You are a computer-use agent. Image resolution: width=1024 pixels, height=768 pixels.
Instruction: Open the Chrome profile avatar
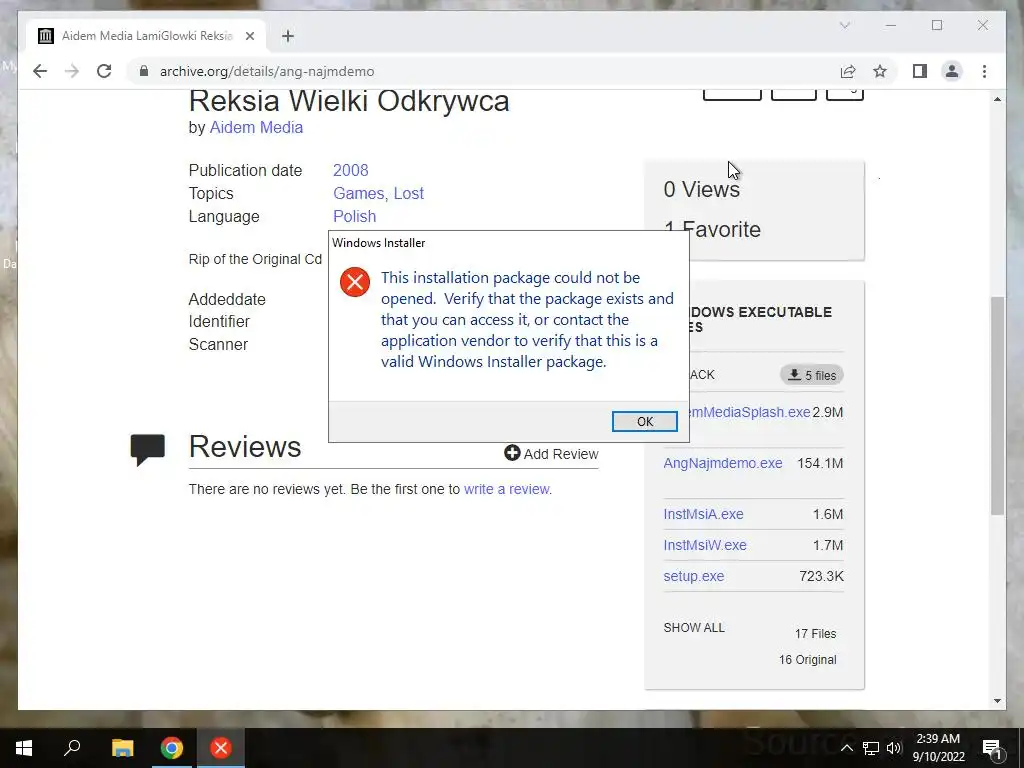(x=952, y=71)
